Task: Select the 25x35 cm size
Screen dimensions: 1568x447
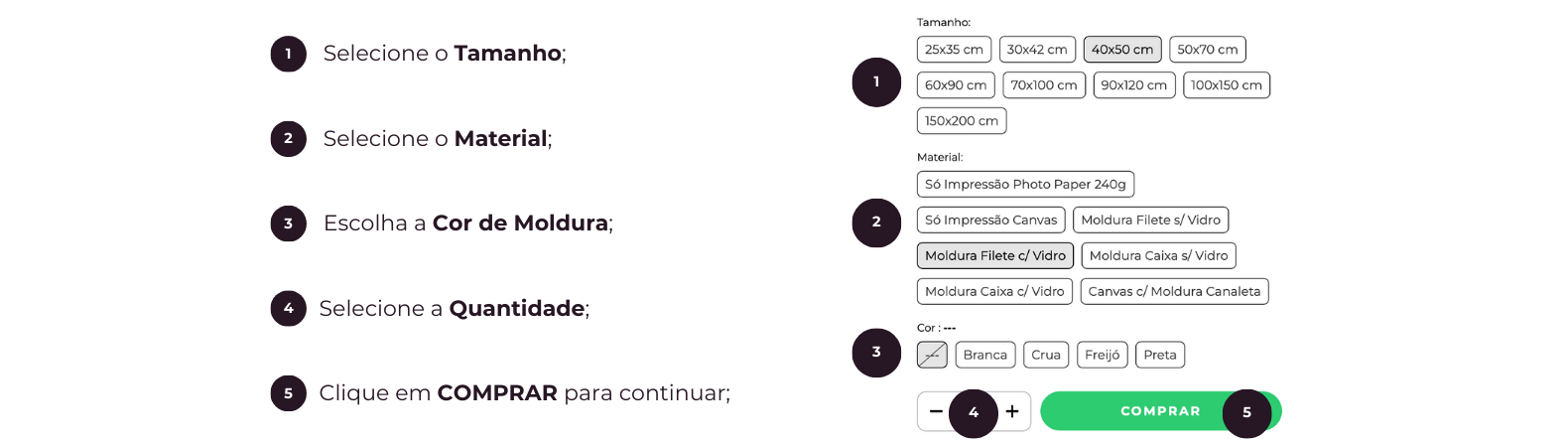Action: 954,50
